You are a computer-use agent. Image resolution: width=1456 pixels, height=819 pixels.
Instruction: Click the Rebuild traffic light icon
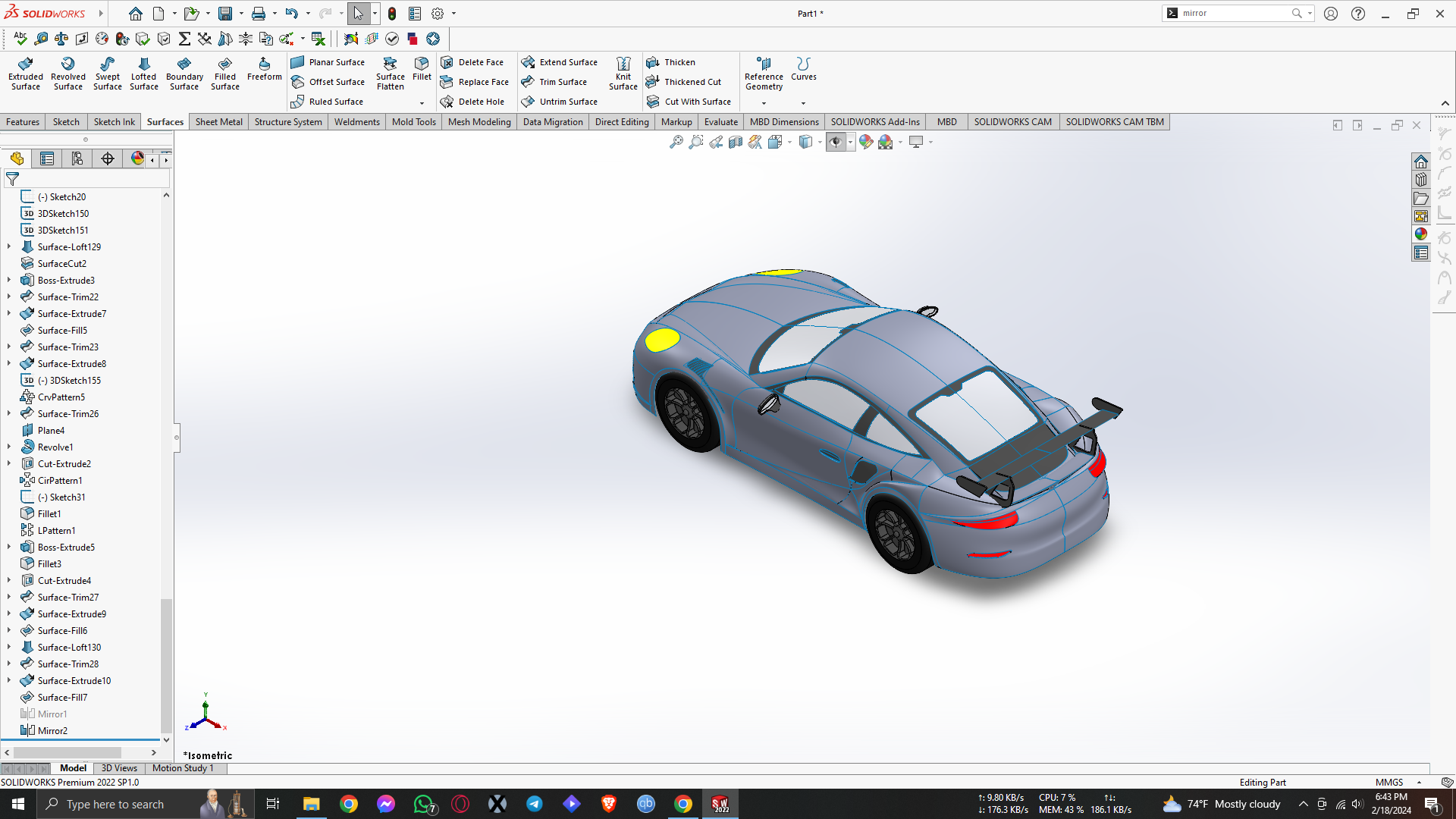392,14
